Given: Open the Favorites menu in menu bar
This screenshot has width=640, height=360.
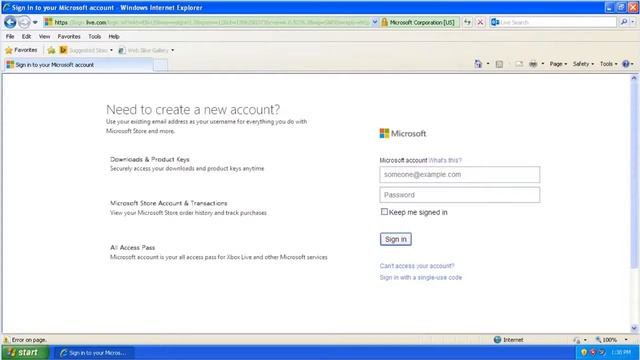Looking at the screenshot, I should [x=69, y=36].
